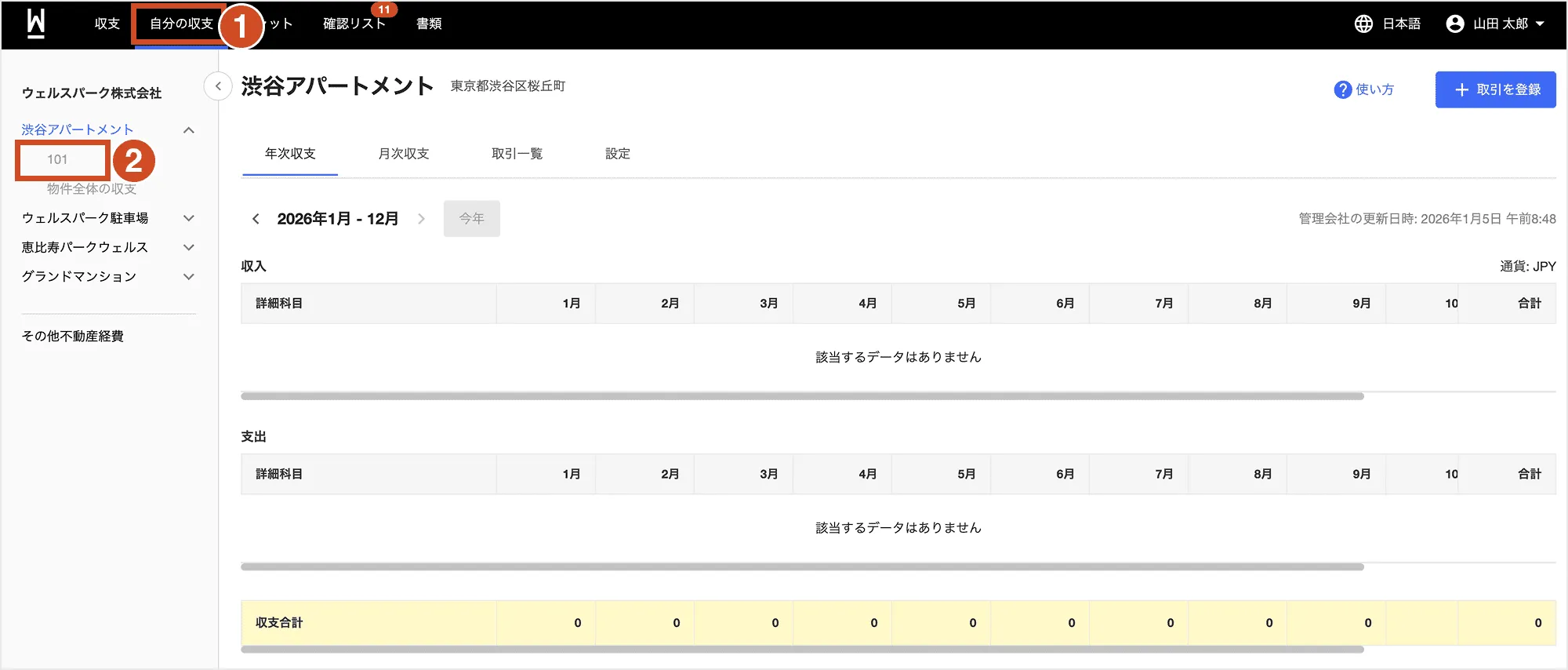
Task: Click the 9月 header in expense table
Action: [1362, 474]
